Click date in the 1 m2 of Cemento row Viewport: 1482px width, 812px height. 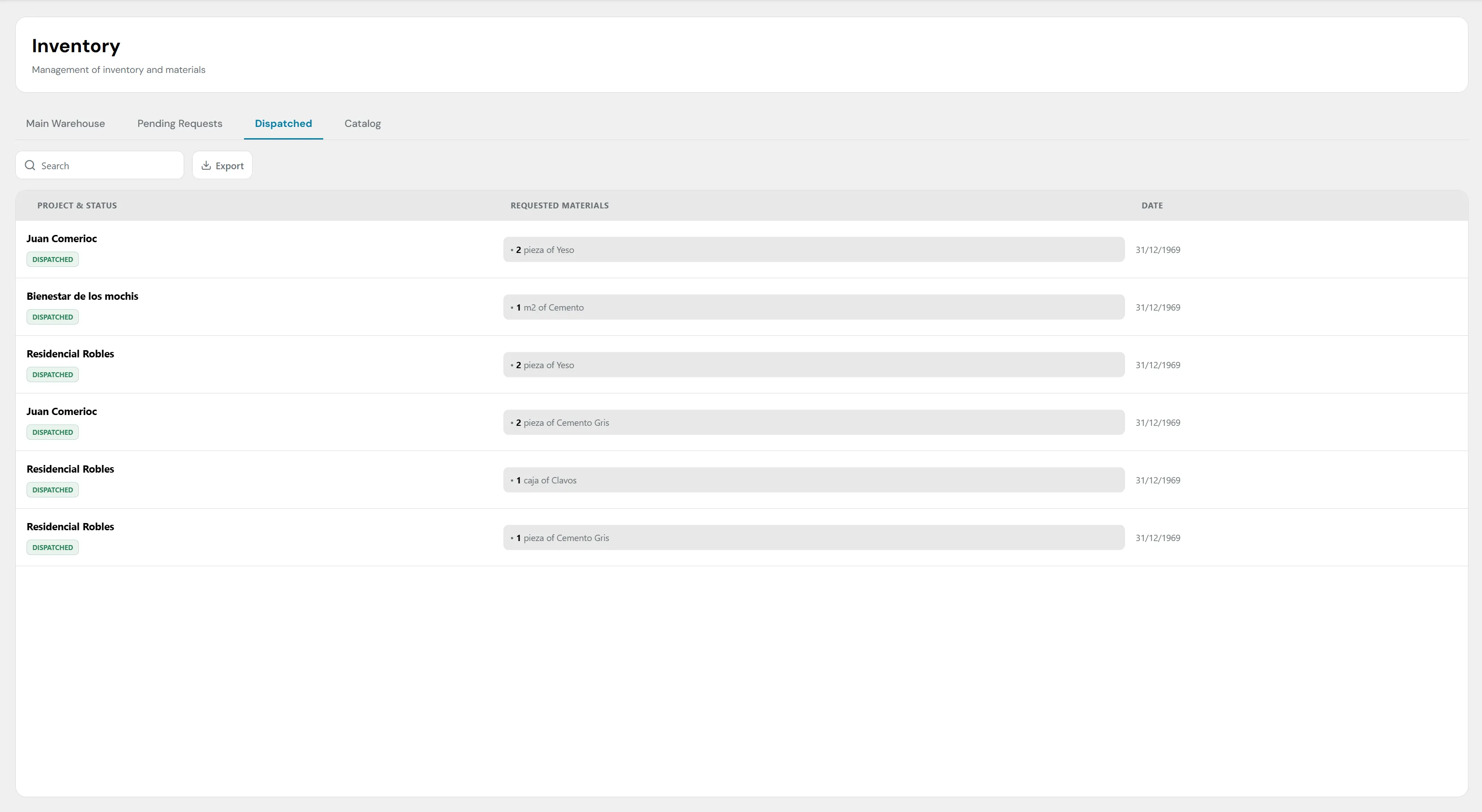click(1157, 307)
